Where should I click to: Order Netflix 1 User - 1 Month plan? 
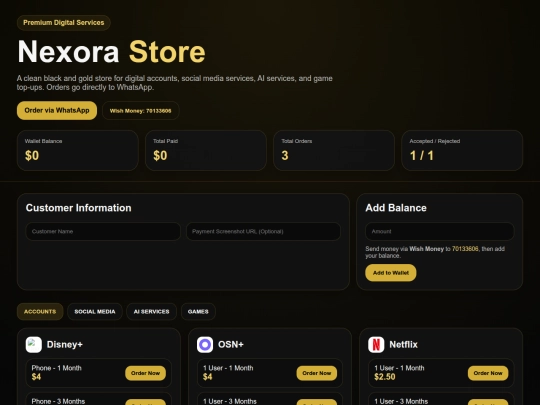click(x=488, y=373)
